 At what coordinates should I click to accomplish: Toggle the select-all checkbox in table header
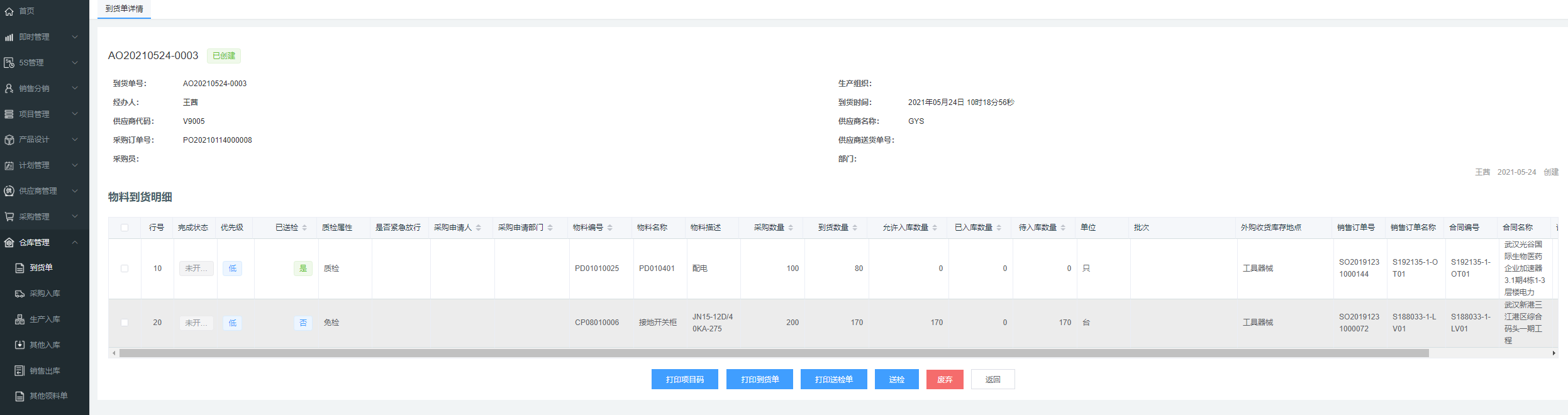coord(125,228)
